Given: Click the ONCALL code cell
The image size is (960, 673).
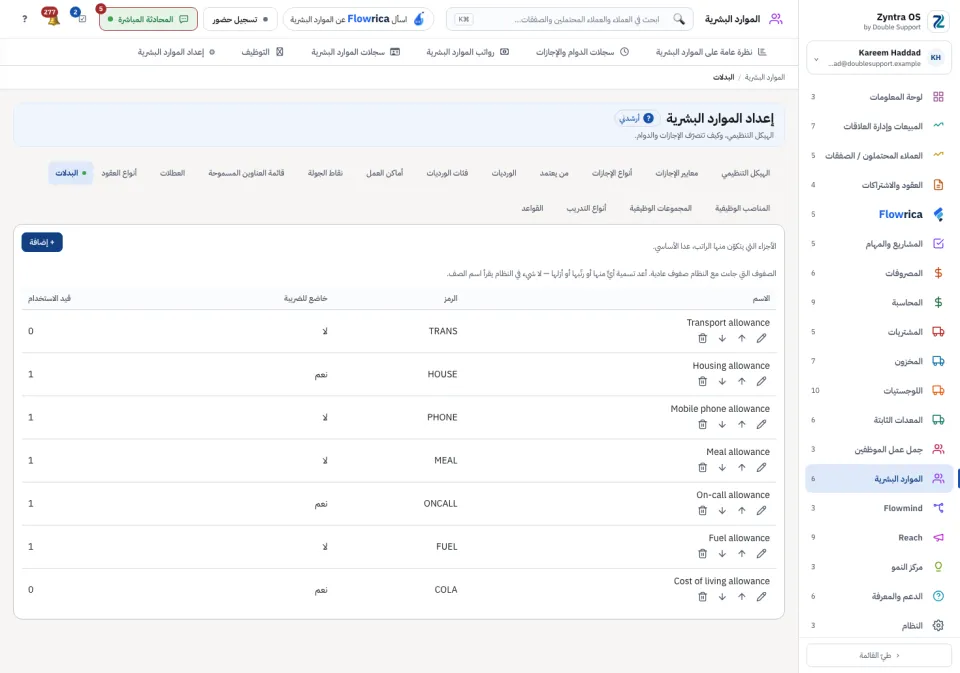Looking at the screenshot, I should [x=440, y=503].
